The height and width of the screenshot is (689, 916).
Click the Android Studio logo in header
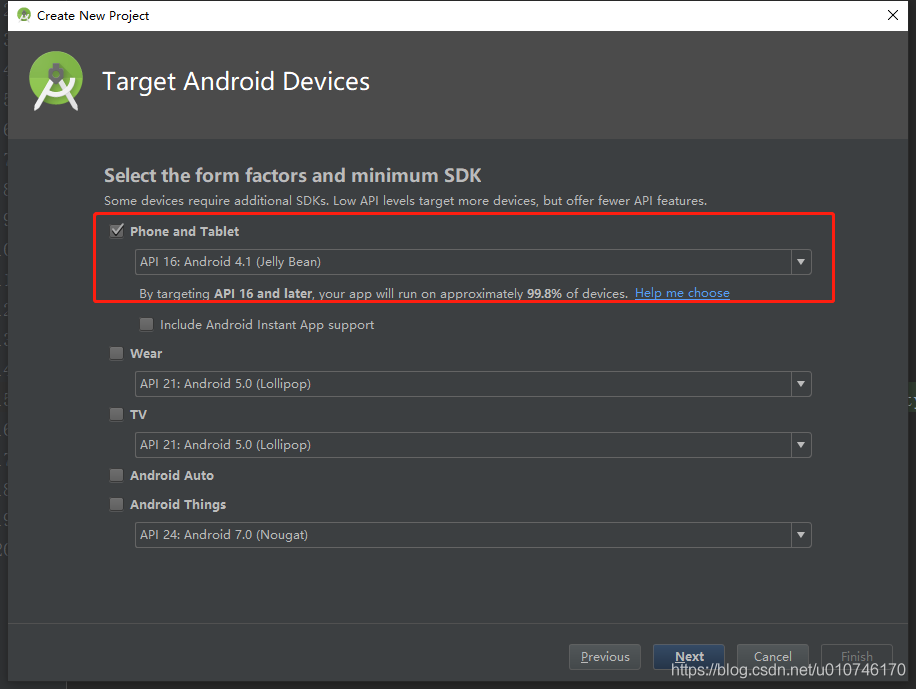pos(56,81)
